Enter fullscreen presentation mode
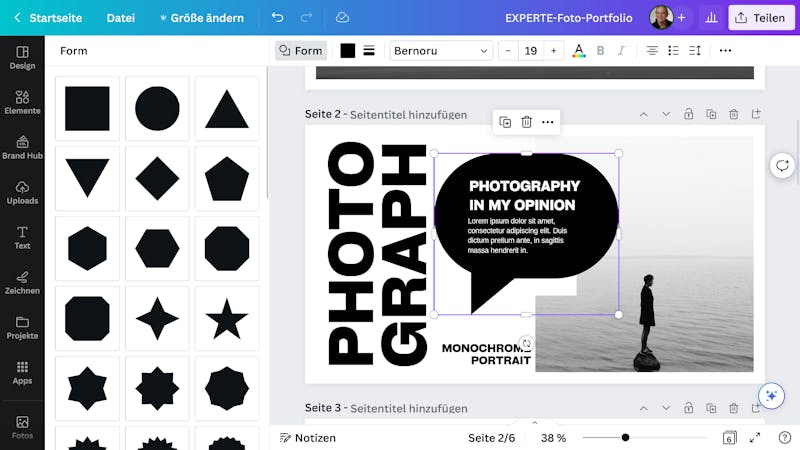This screenshot has width=800, height=450. click(755, 438)
